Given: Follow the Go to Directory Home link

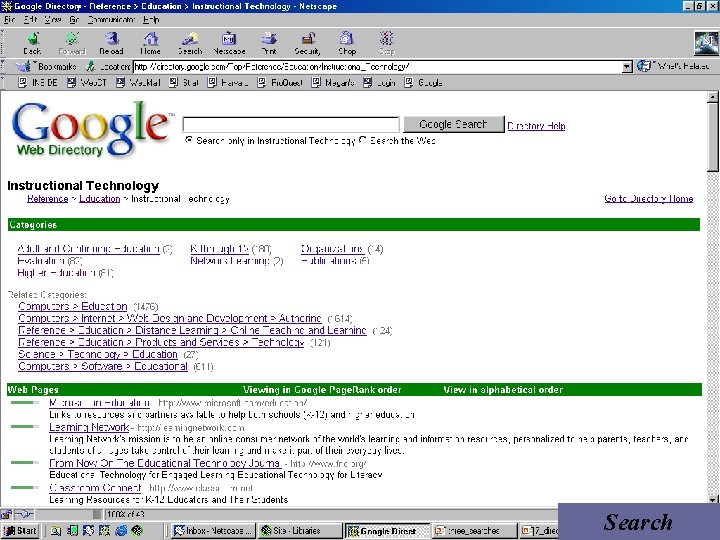Looking at the screenshot, I should click(x=648, y=199).
